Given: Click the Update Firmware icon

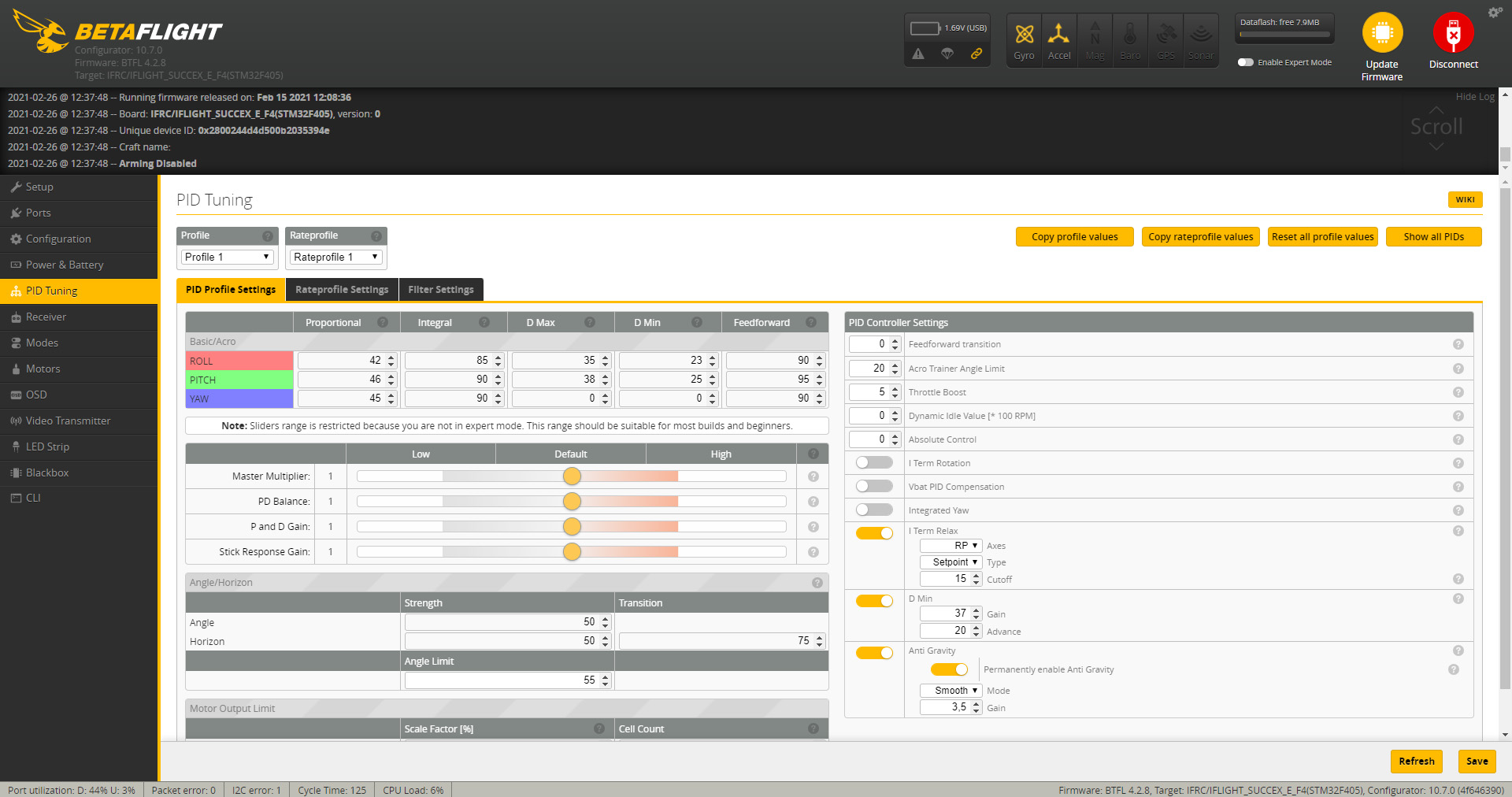Looking at the screenshot, I should (x=1382, y=33).
